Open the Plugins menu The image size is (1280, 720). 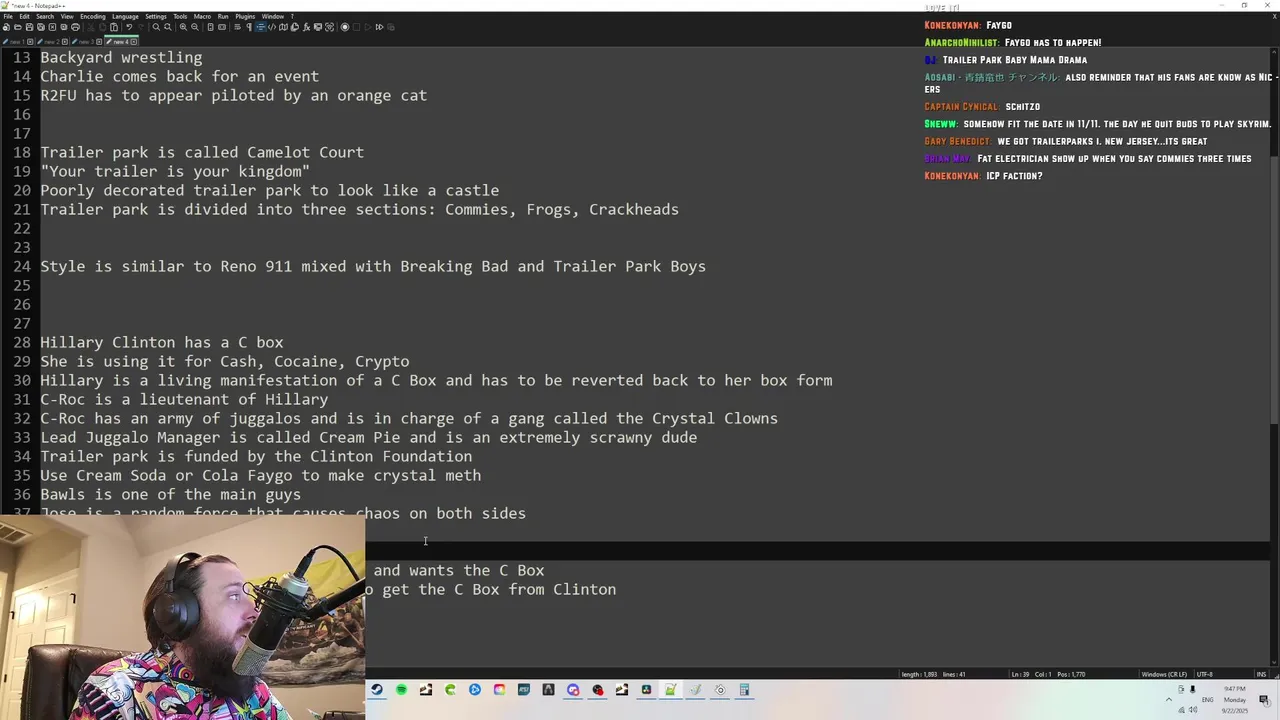245,16
